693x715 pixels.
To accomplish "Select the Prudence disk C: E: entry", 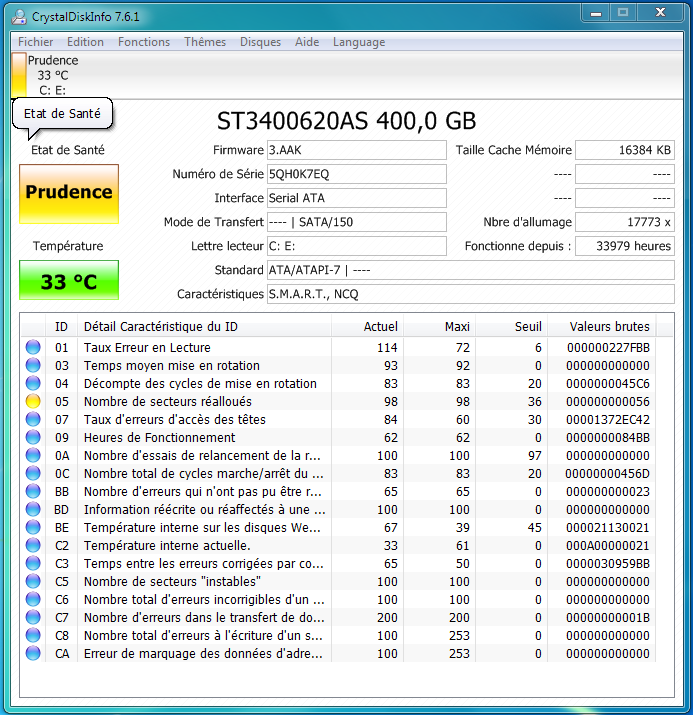I will click(x=46, y=75).
